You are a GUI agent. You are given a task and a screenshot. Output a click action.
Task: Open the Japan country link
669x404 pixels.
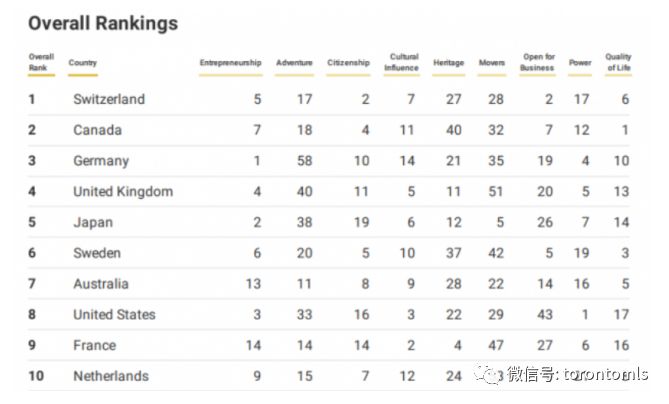93,222
